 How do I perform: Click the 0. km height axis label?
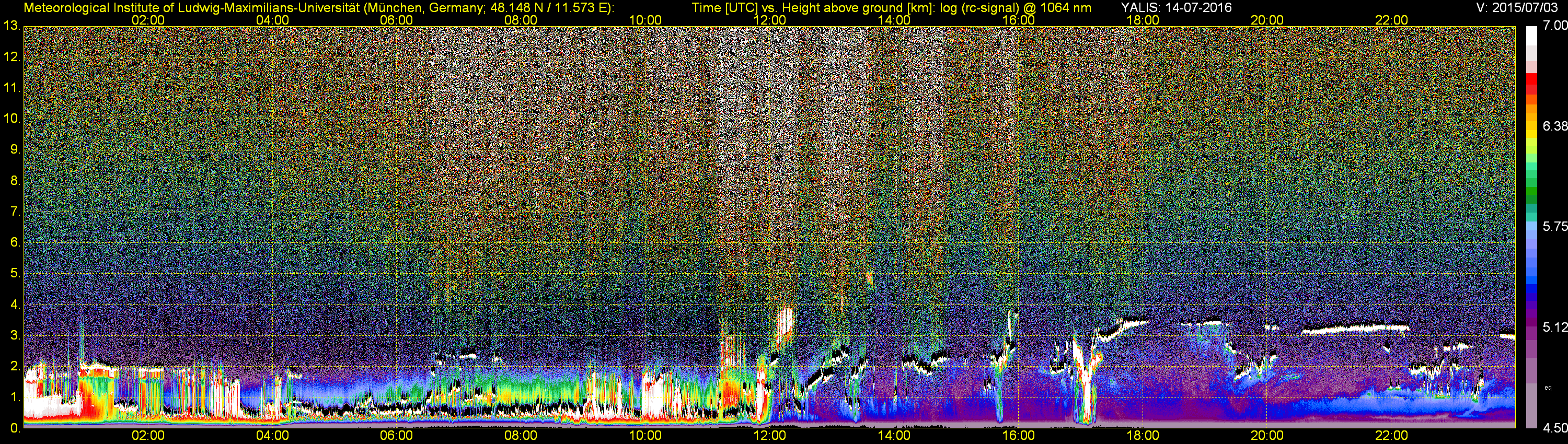(x=15, y=428)
